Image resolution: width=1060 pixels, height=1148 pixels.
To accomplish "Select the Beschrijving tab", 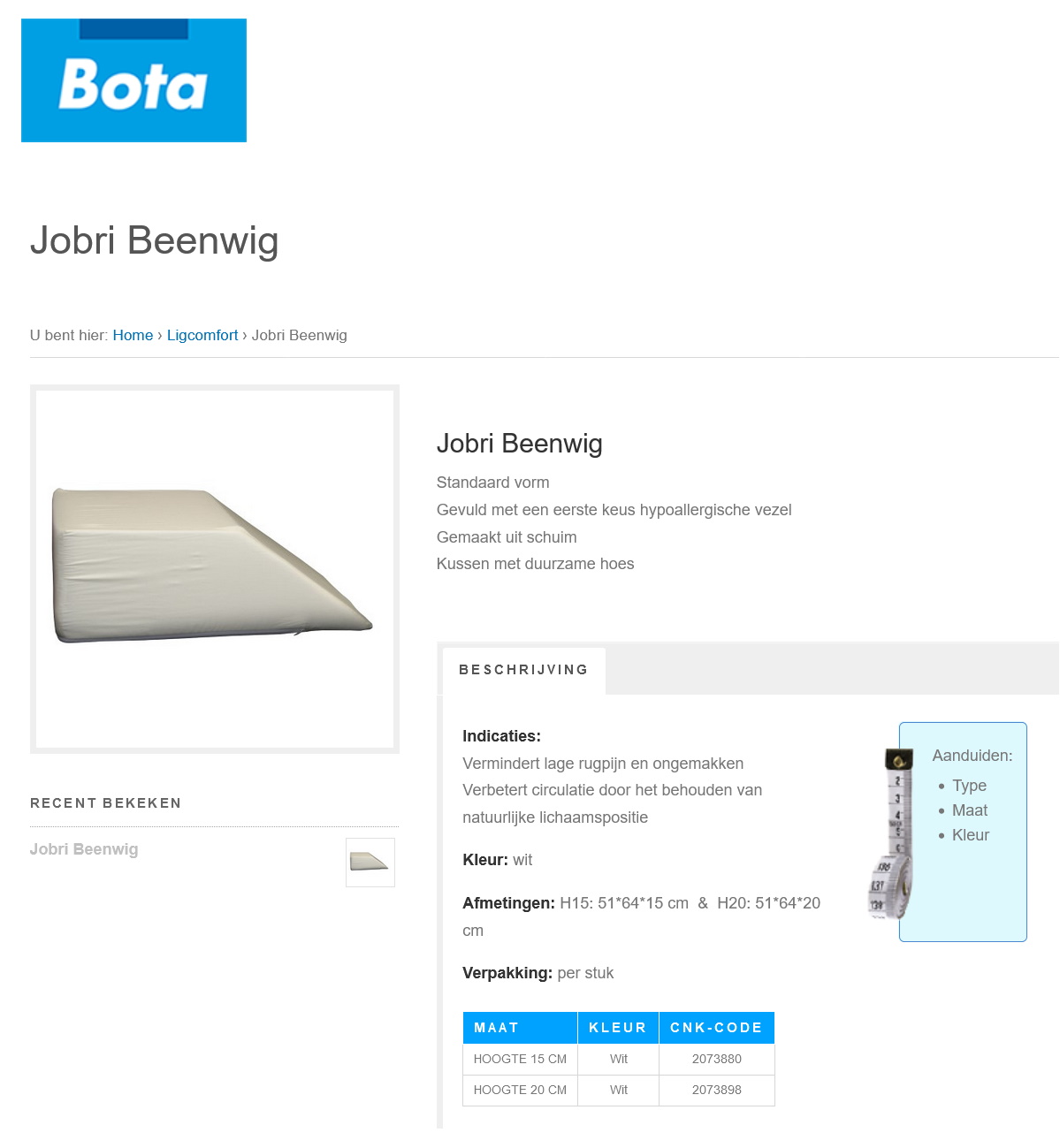I will [523, 670].
